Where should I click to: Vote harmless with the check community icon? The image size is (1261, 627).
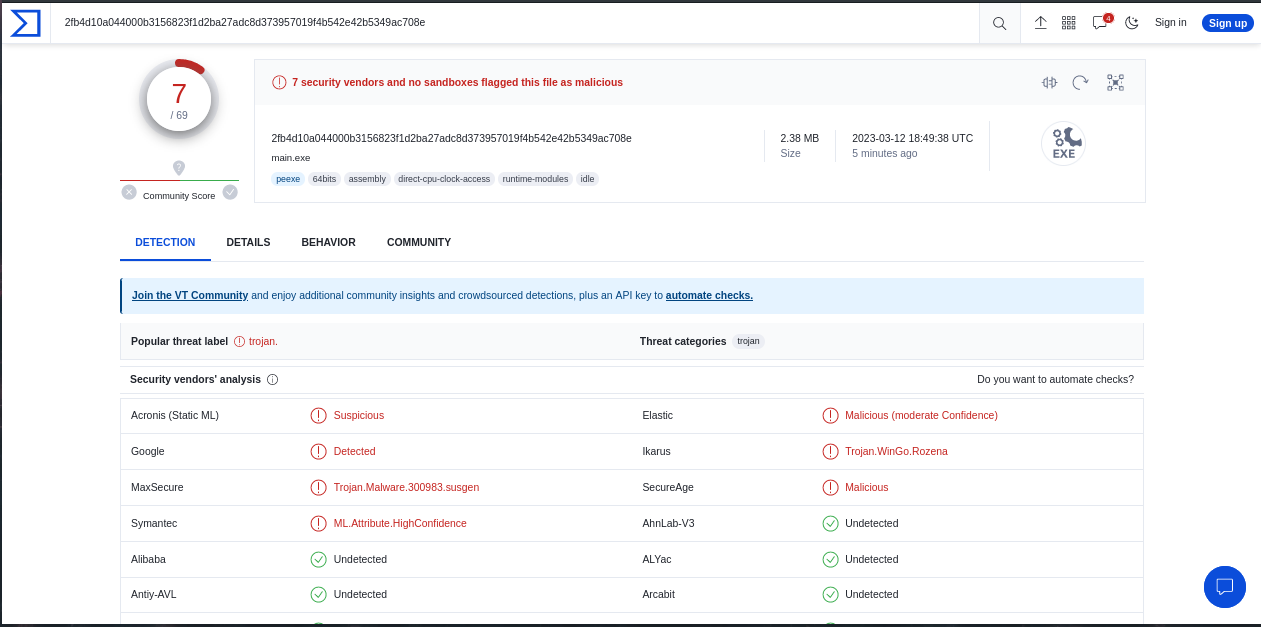click(x=230, y=192)
